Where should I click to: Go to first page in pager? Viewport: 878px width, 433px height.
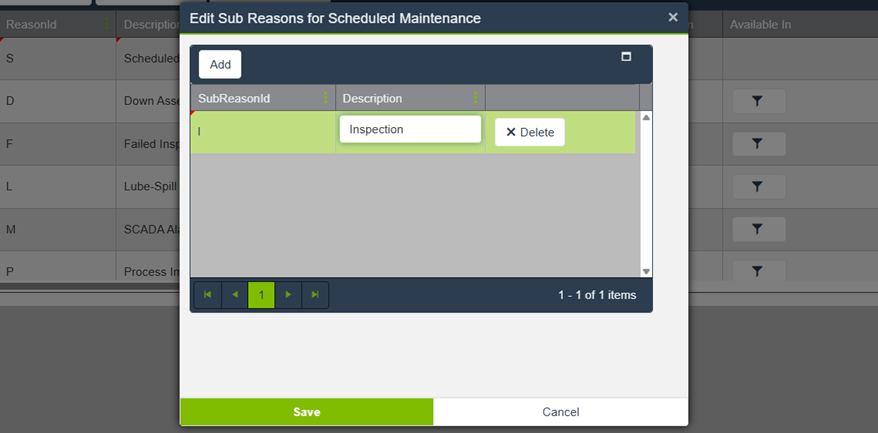[208, 295]
